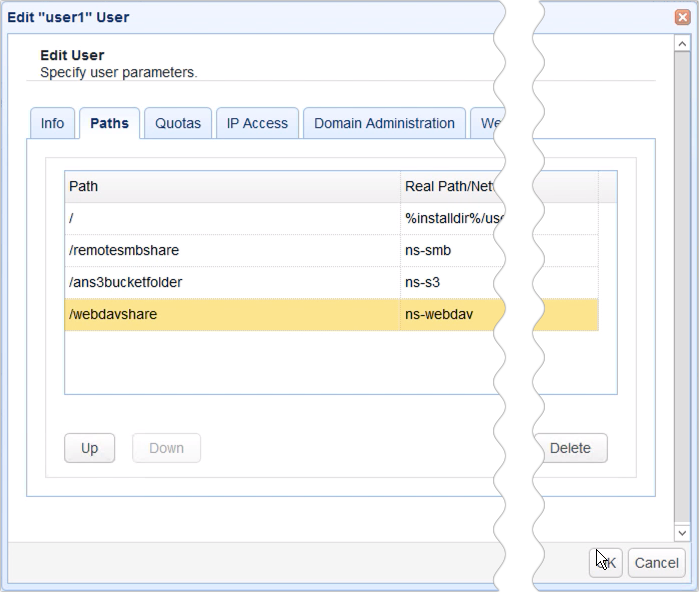Switch to the Info tab
699x592 pixels.
click(52, 124)
